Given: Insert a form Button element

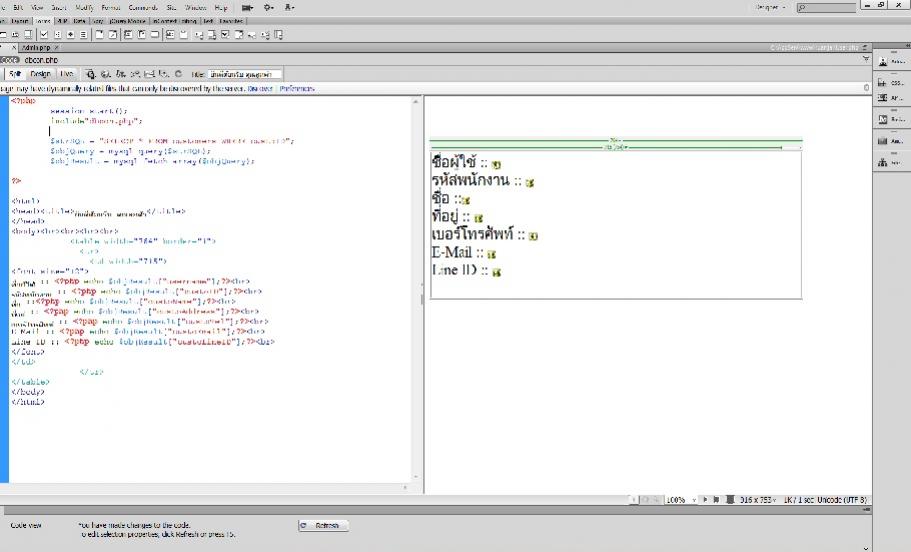Looking at the screenshot, I should (155, 35).
